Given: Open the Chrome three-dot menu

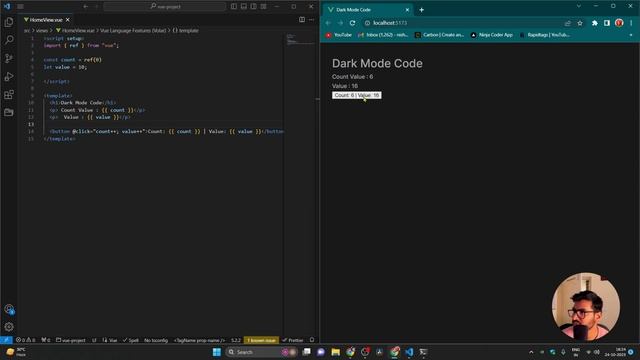Looking at the screenshot, I should 631,23.
